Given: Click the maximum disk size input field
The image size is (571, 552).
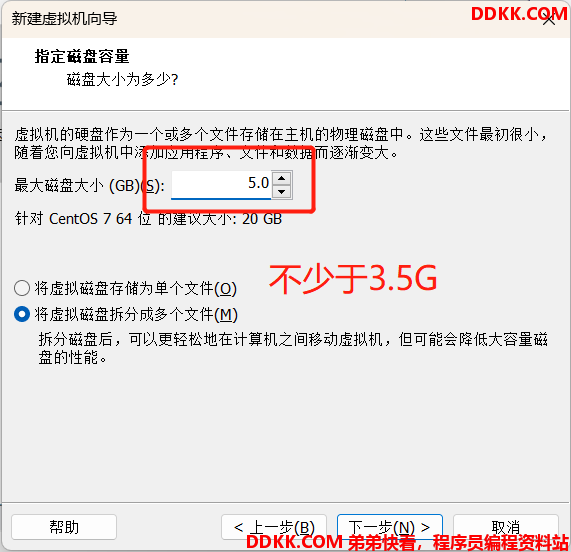Looking at the screenshot, I should pos(221,185).
